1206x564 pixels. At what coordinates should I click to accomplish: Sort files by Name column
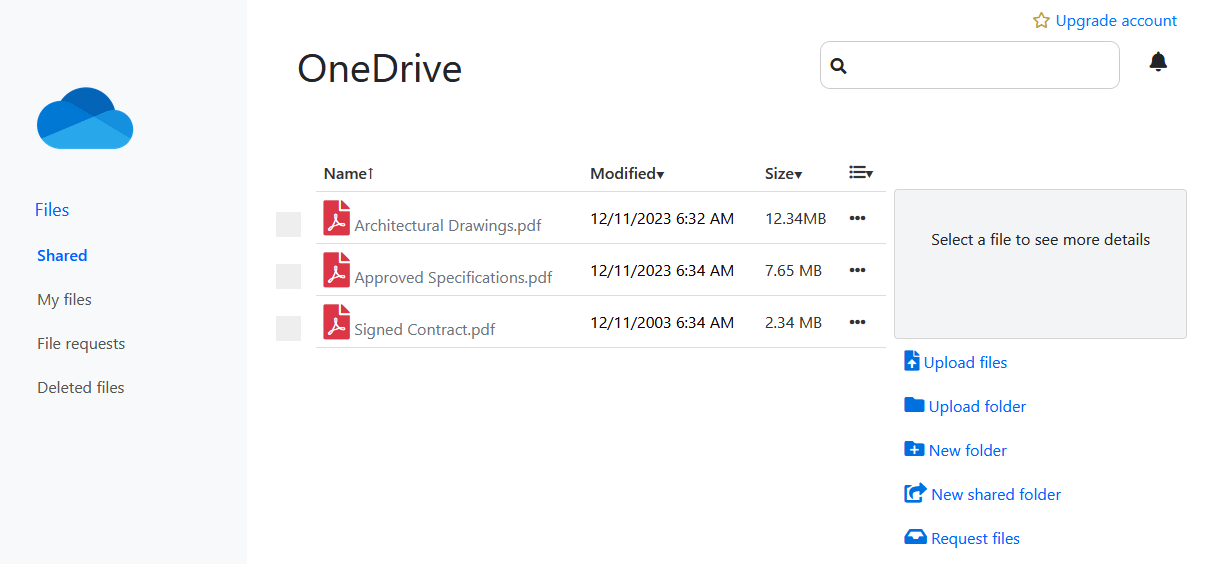349,173
